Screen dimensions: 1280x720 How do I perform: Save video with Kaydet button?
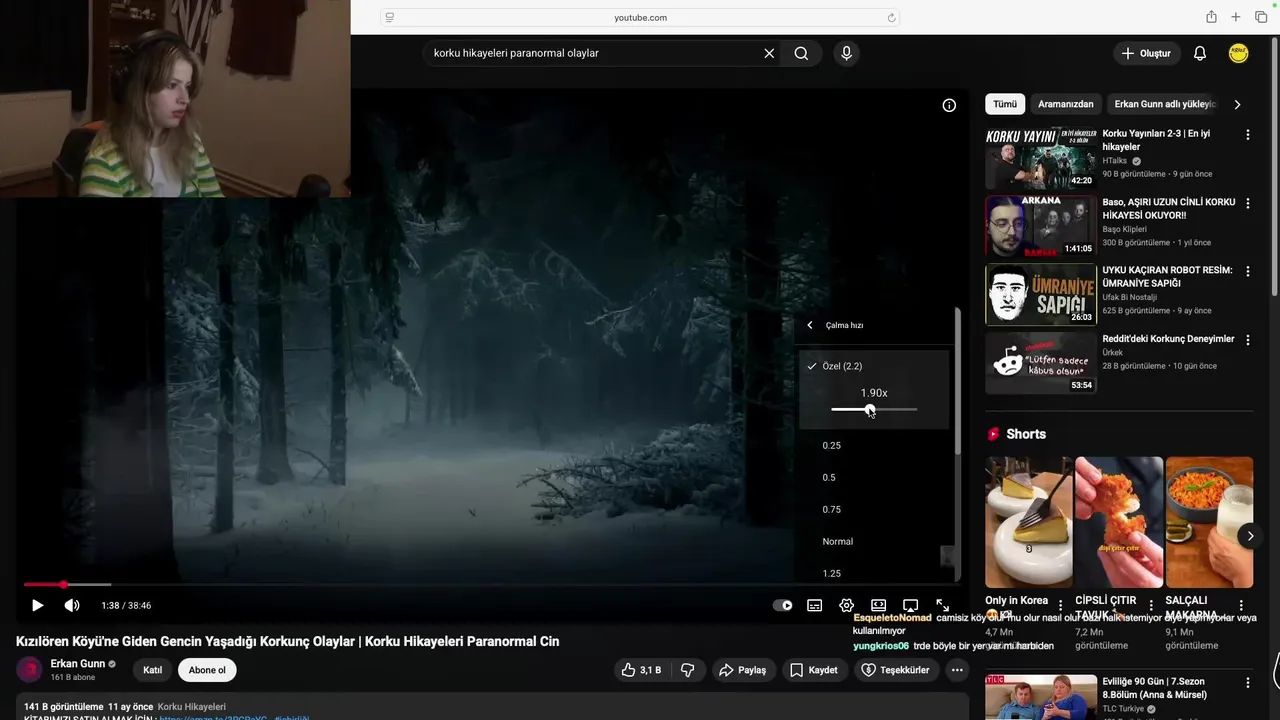[814, 670]
